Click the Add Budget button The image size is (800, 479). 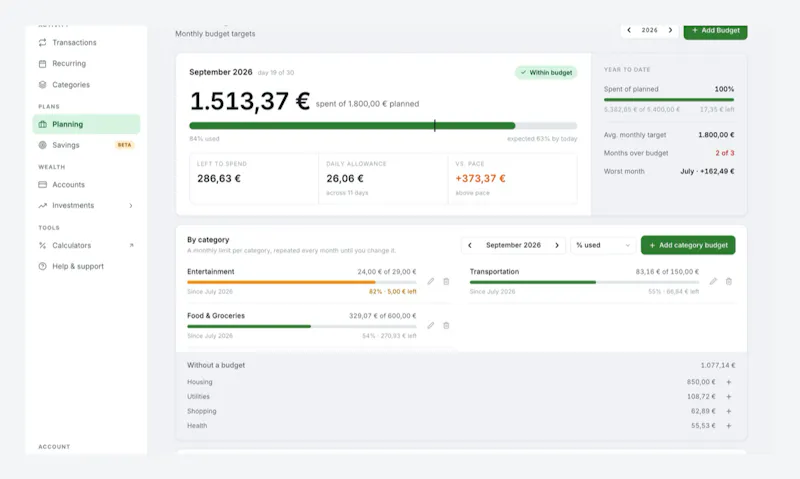(x=715, y=31)
